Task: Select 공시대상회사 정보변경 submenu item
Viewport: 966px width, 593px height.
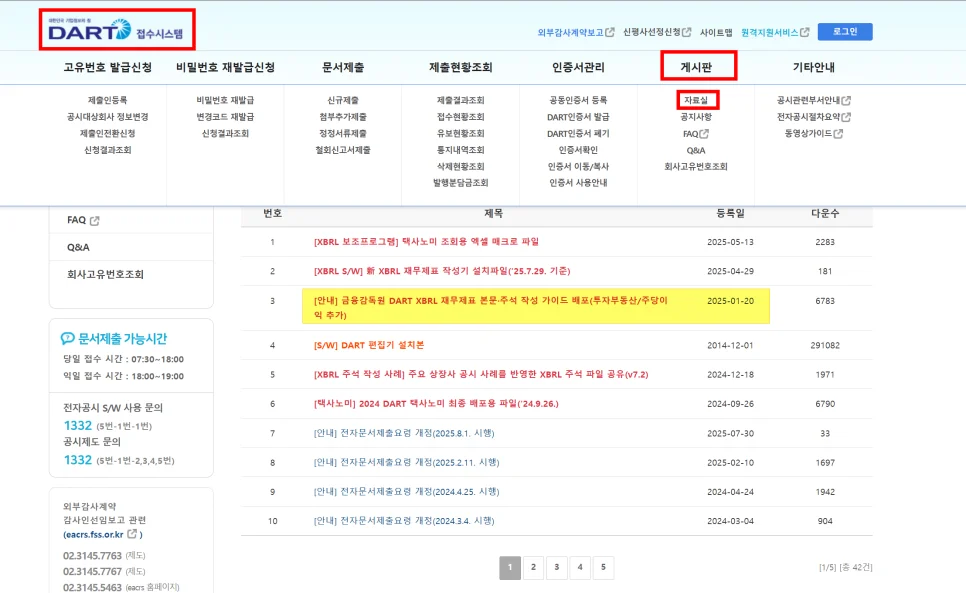Action: point(107,116)
